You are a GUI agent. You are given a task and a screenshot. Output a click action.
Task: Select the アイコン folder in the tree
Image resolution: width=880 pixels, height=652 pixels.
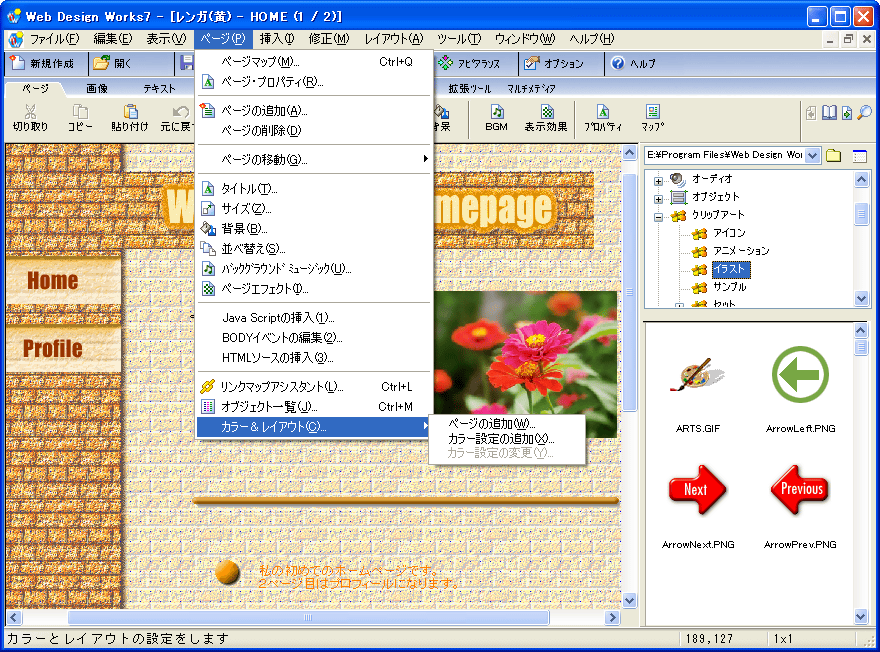pyautogui.click(x=729, y=233)
